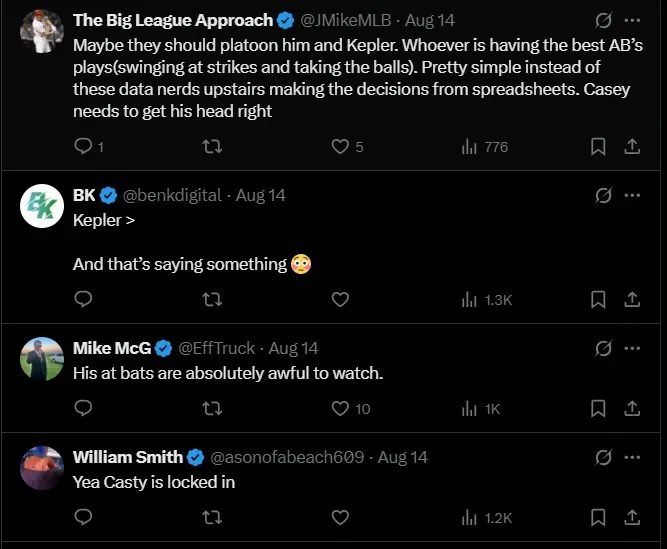Like BK's Kepler tweet
Screen dimensions: 667x549
tap(340, 299)
